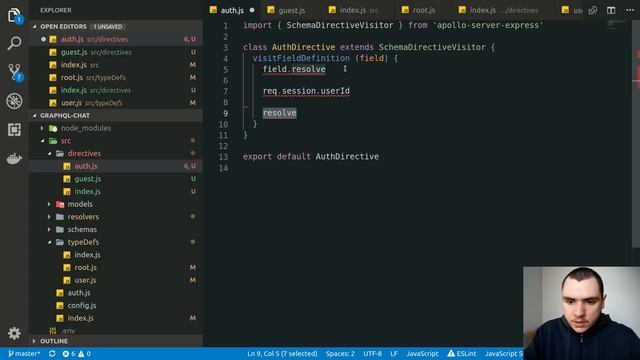Image resolution: width=640 pixels, height=360 pixels.
Task: Select guest.js in directives folder
Action: point(116,179)
